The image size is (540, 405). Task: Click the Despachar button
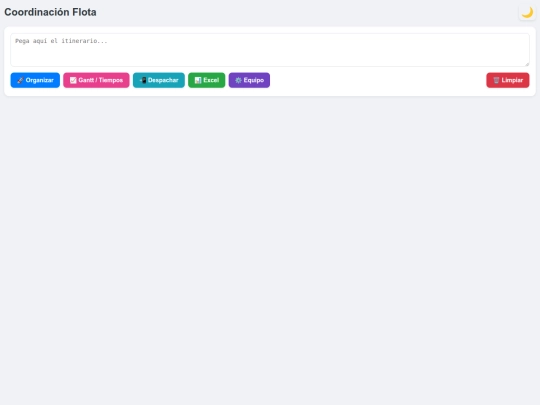(159, 80)
